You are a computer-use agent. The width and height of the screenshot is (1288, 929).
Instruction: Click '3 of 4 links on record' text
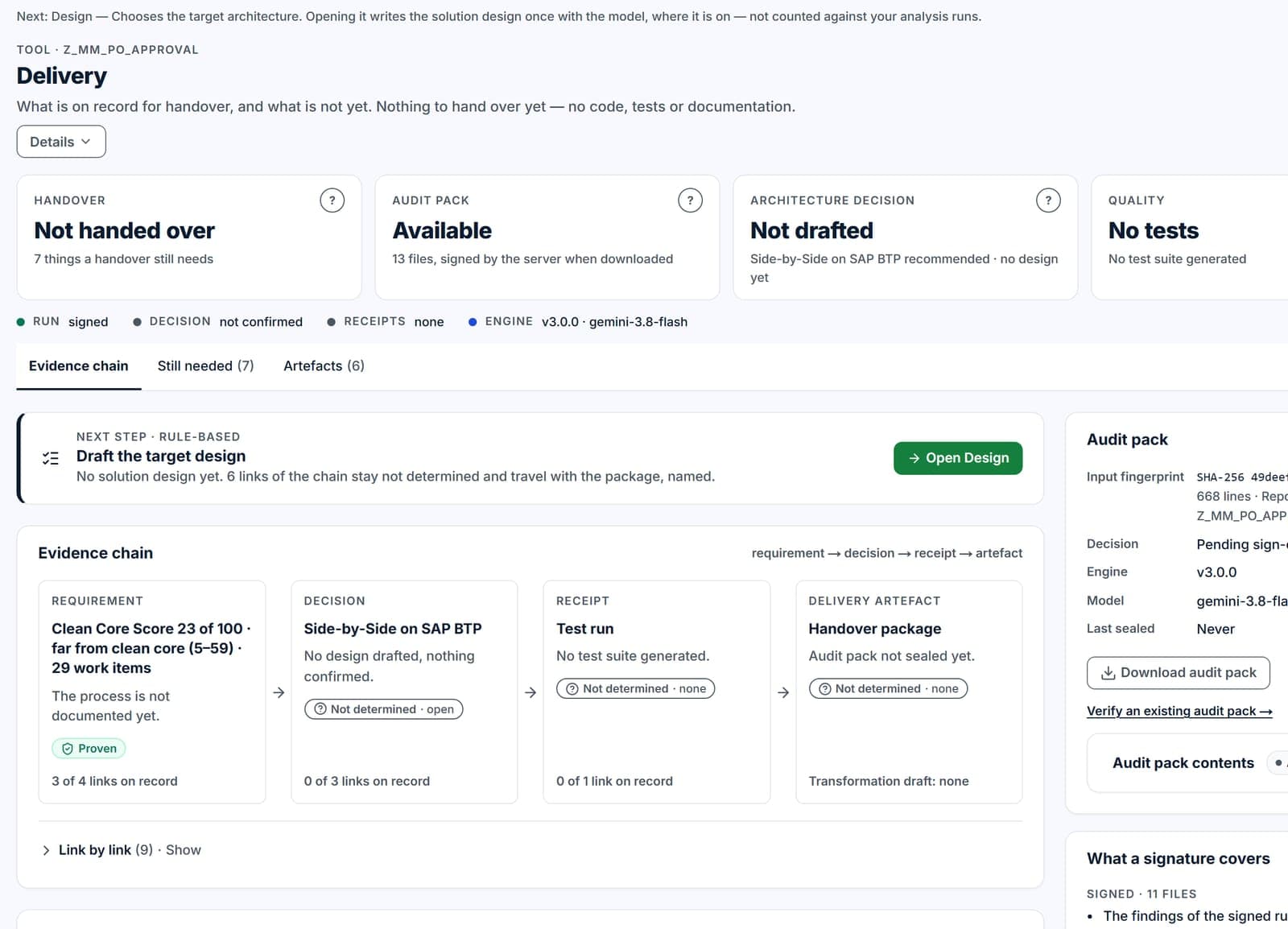pos(114,782)
